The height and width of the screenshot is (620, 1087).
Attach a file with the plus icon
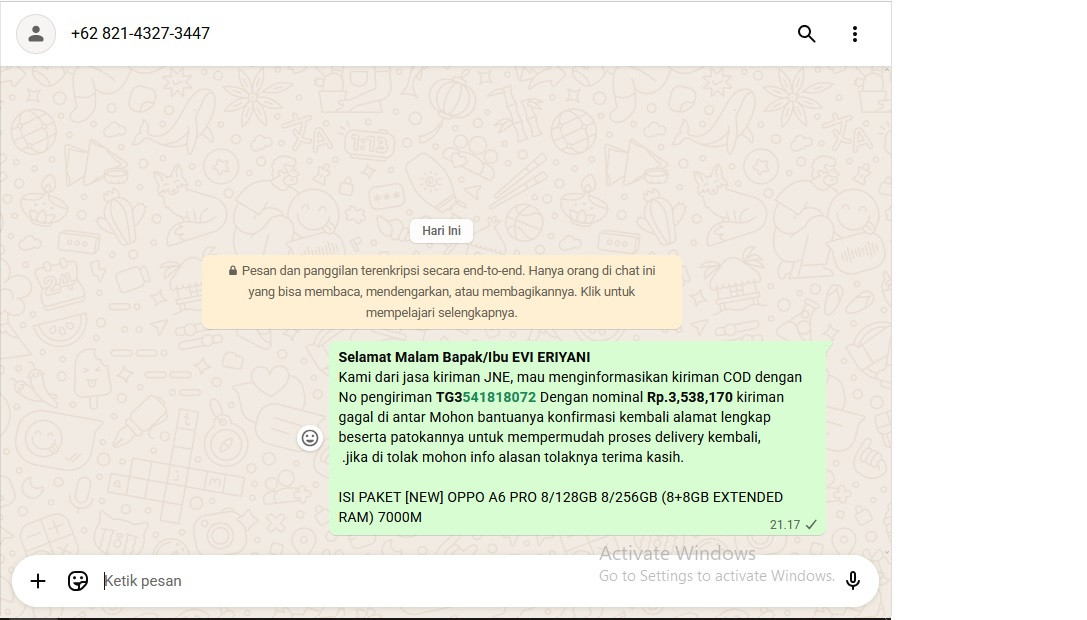point(38,581)
